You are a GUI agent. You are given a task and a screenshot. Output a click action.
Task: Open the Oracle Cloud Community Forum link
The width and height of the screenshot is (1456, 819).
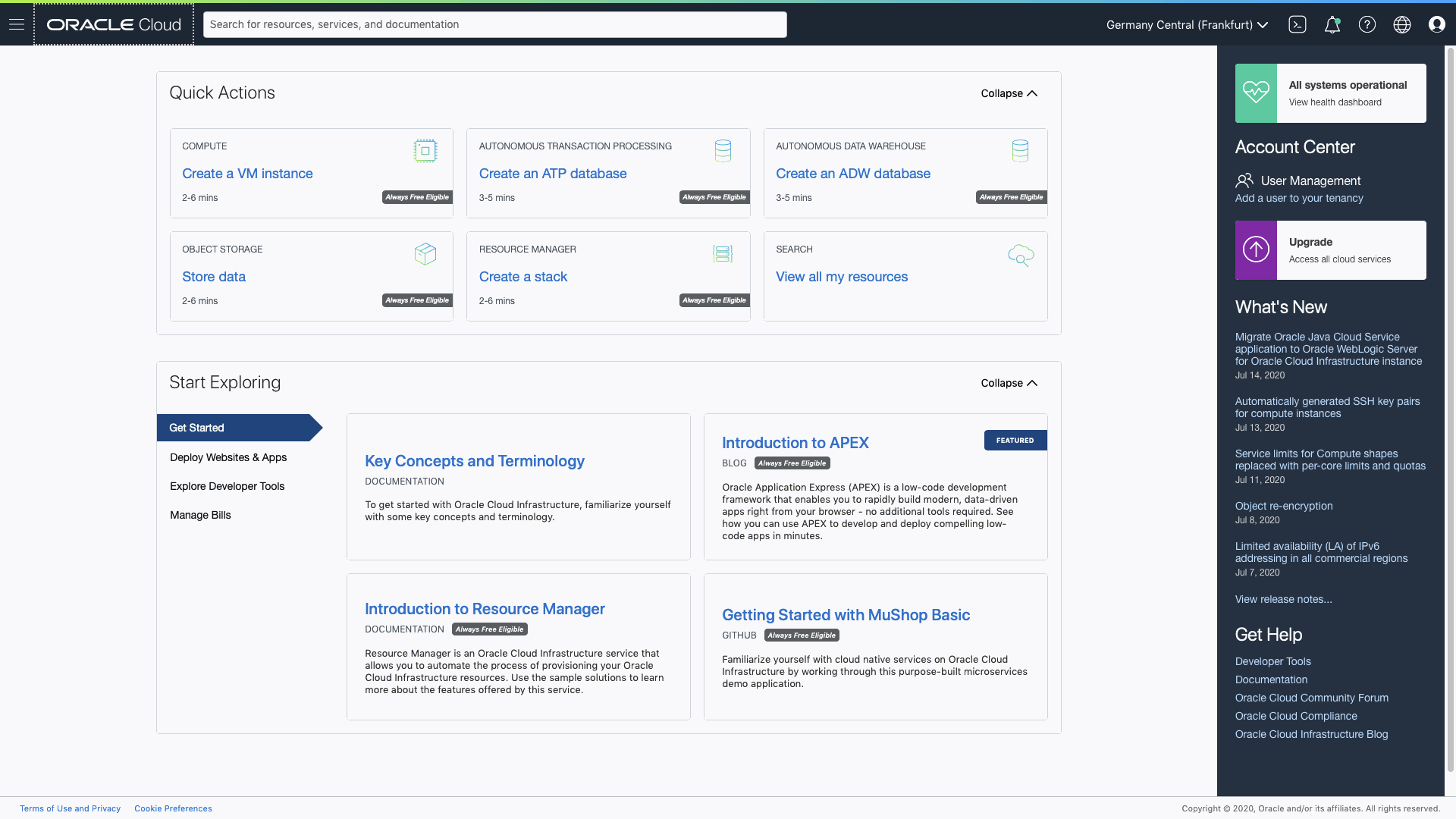[x=1312, y=698]
